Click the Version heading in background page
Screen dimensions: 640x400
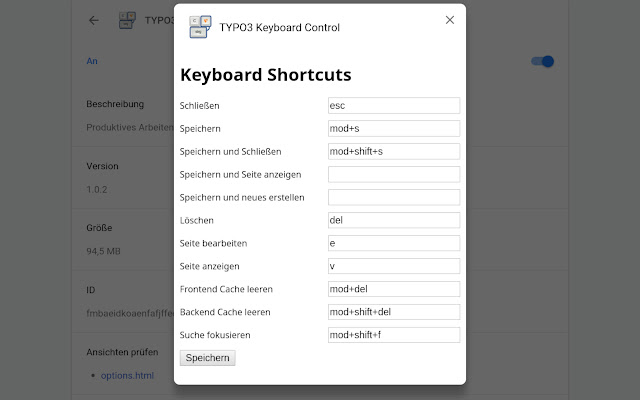102,166
